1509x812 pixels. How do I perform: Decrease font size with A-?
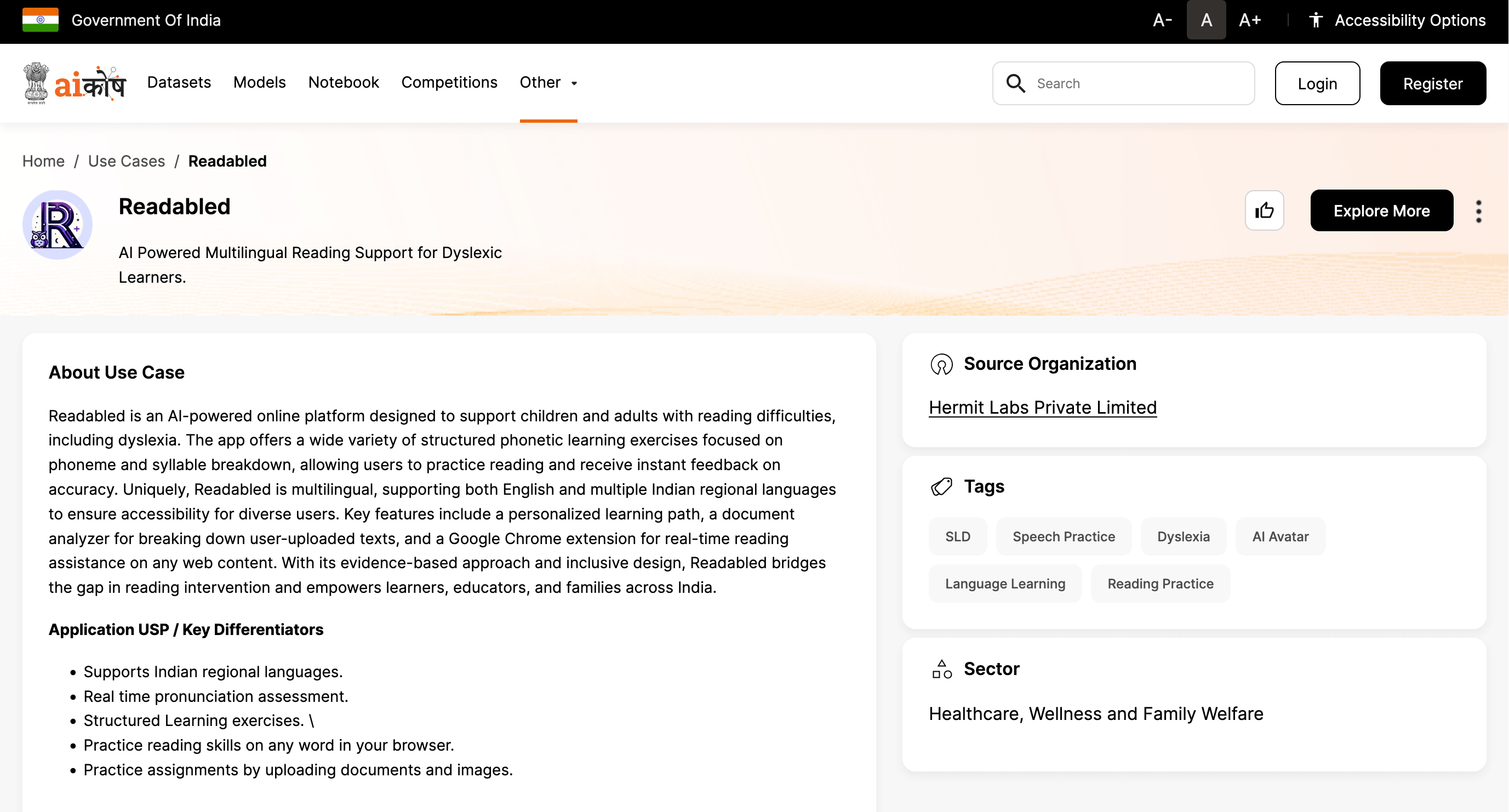[x=1162, y=20]
